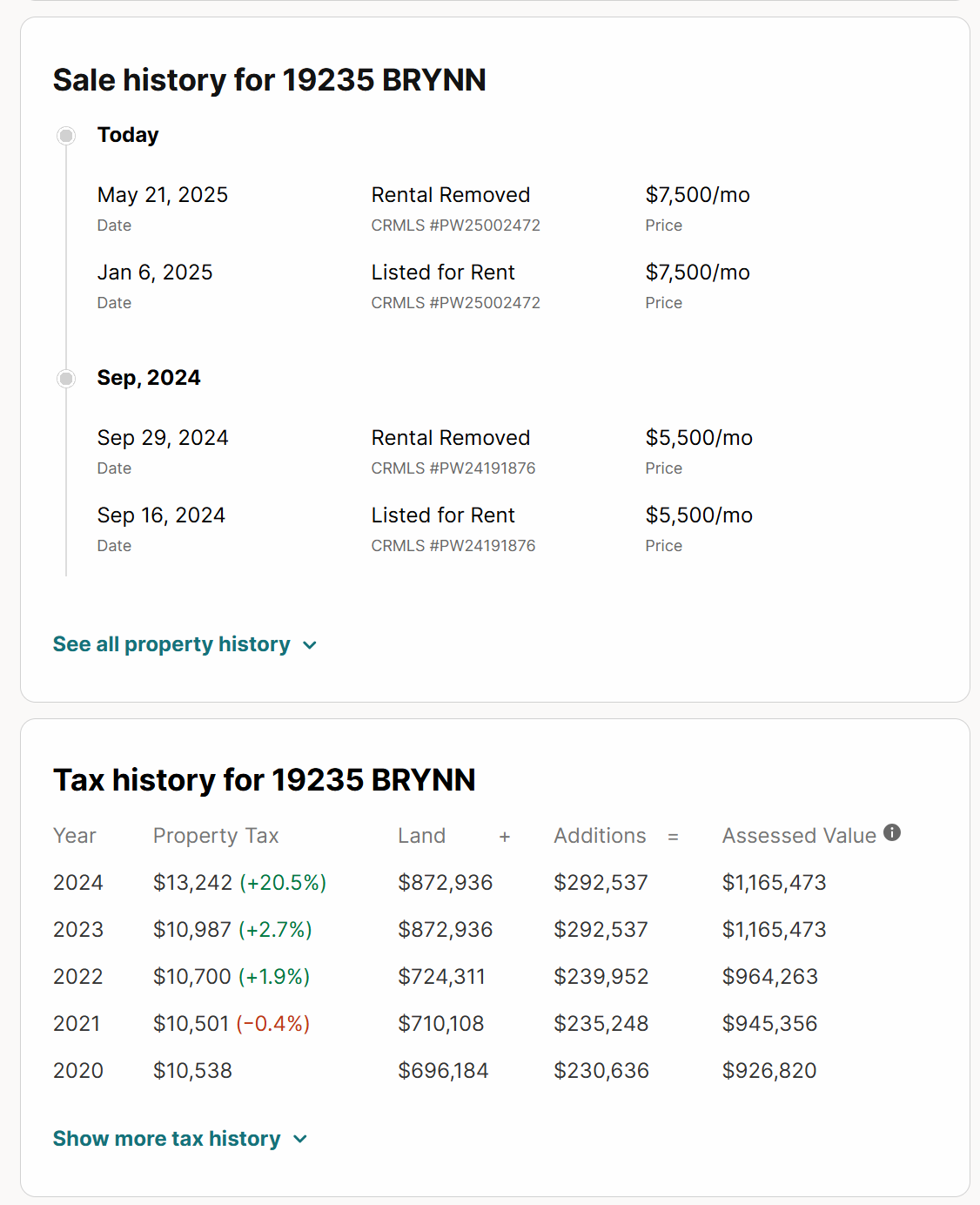Click the Tax history for 19235 BRYNN heading
Image resolution: width=980 pixels, height=1205 pixels.
pyautogui.click(x=265, y=780)
